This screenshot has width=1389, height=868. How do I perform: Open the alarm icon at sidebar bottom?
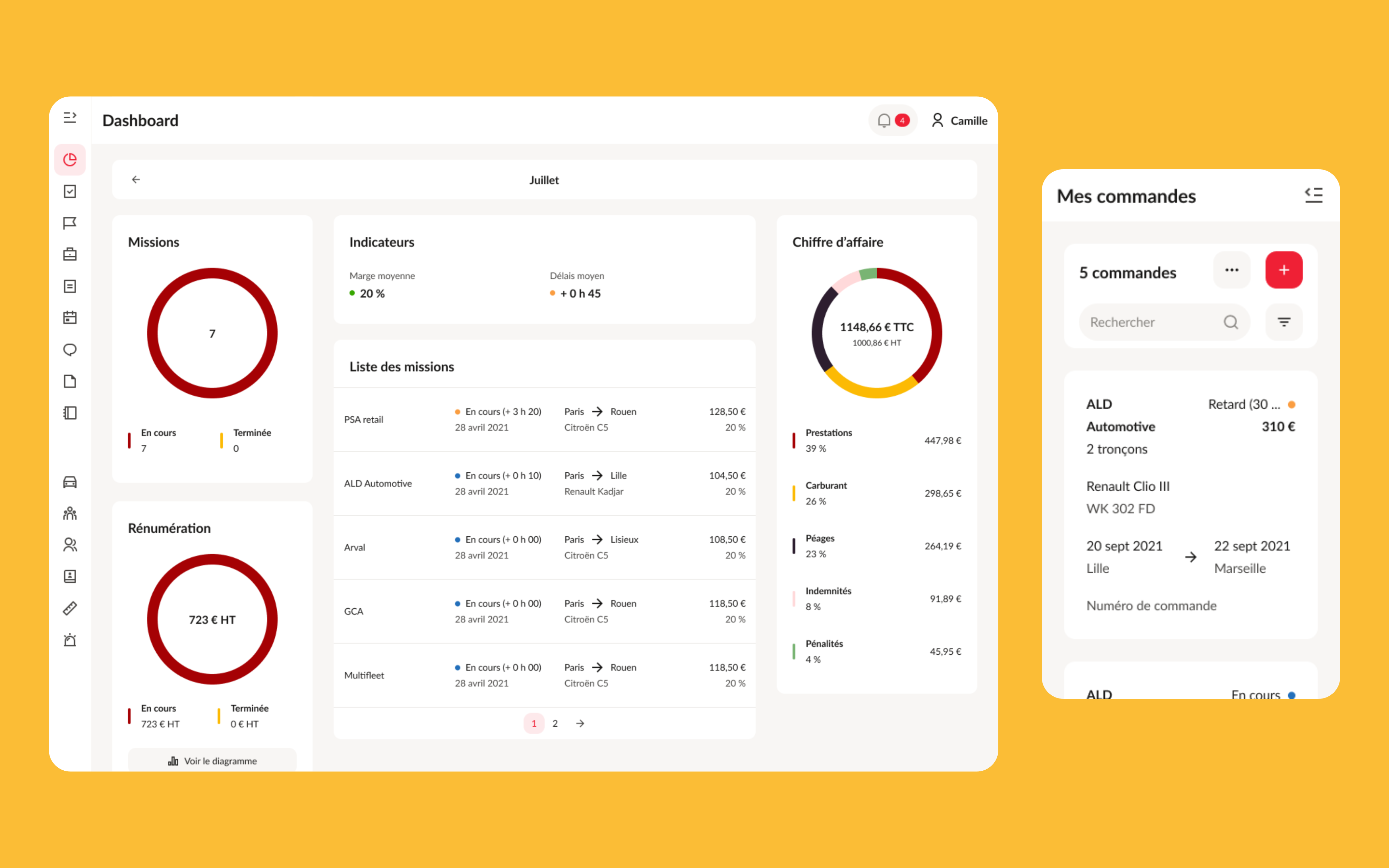pos(70,639)
